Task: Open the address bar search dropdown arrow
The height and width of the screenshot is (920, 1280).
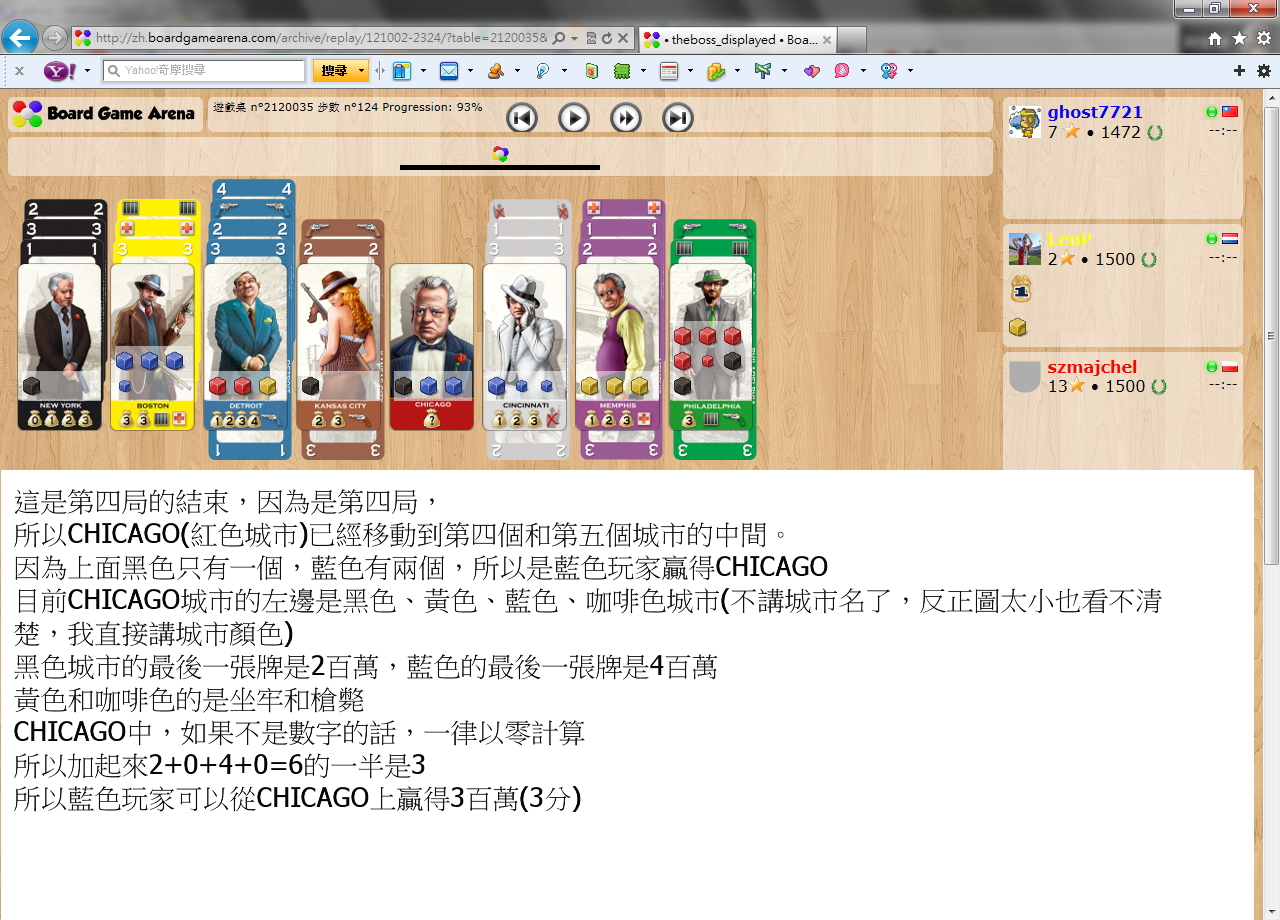Action: pos(575,38)
